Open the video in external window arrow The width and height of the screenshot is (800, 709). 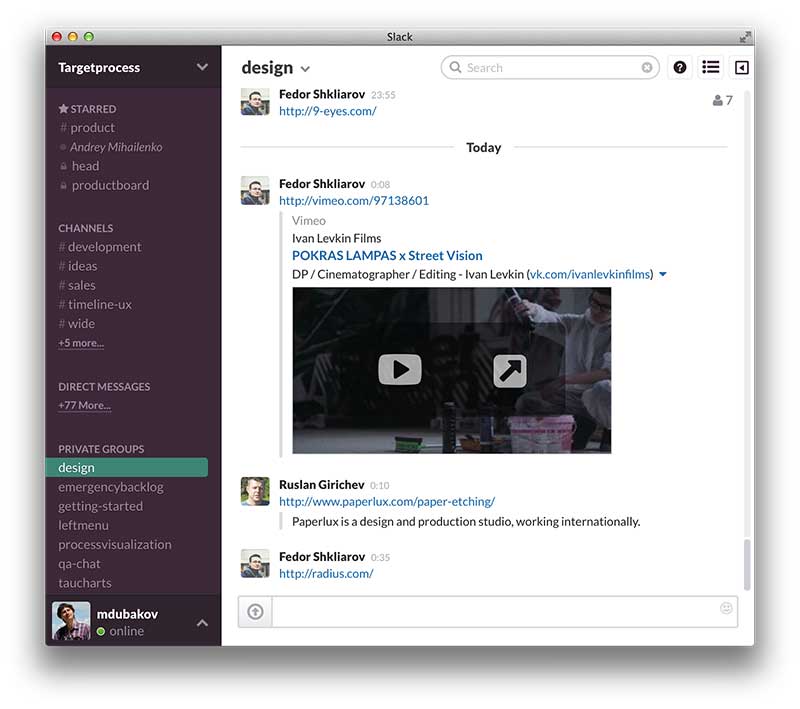pyautogui.click(x=509, y=371)
